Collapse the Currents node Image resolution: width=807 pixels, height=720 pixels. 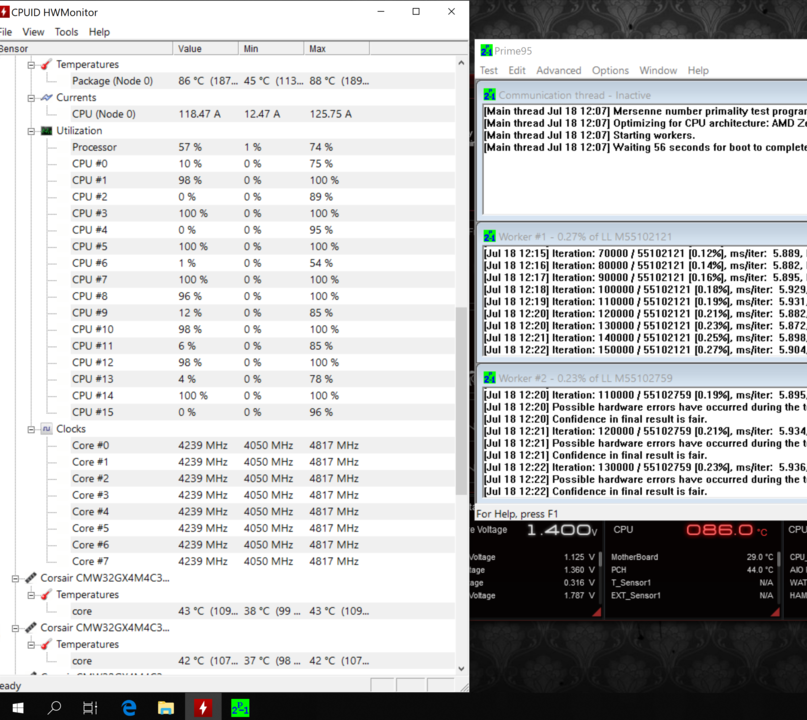click(x=31, y=98)
